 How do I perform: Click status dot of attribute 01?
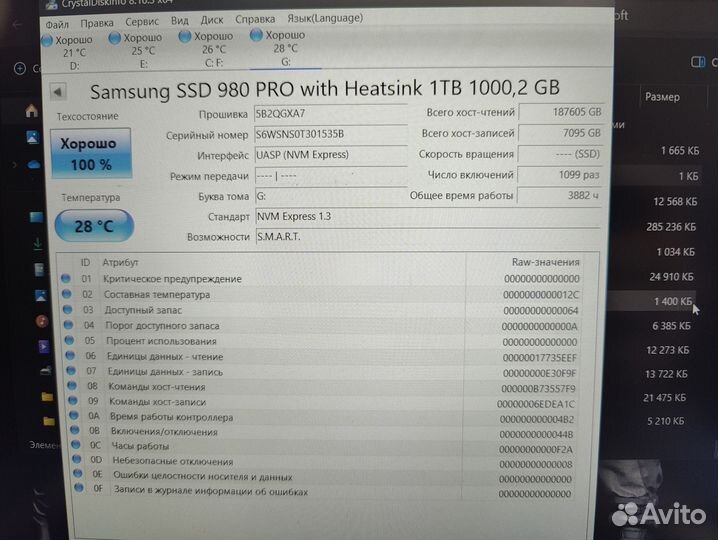click(x=65, y=278)
